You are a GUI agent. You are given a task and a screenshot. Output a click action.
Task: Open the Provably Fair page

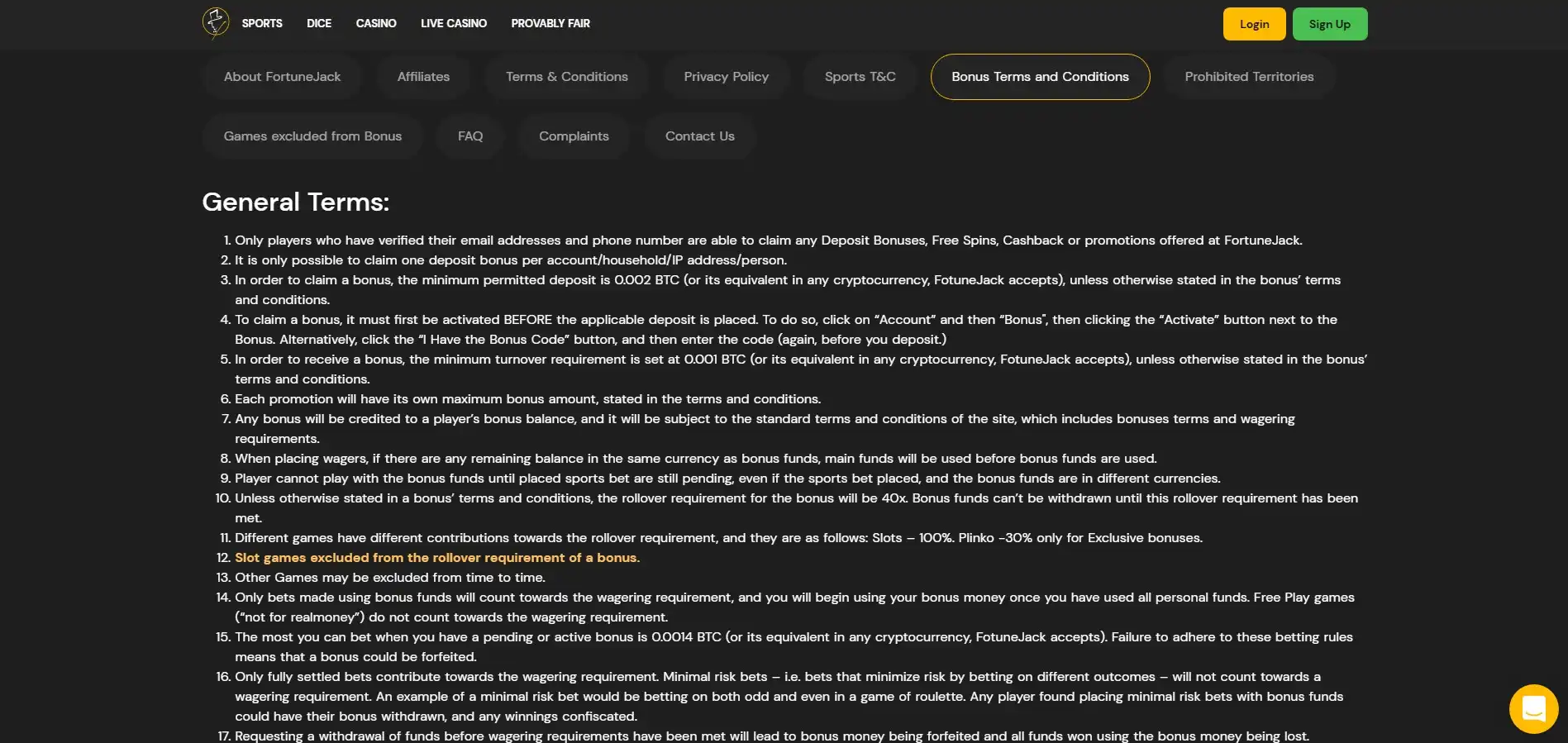pos(550,23)
